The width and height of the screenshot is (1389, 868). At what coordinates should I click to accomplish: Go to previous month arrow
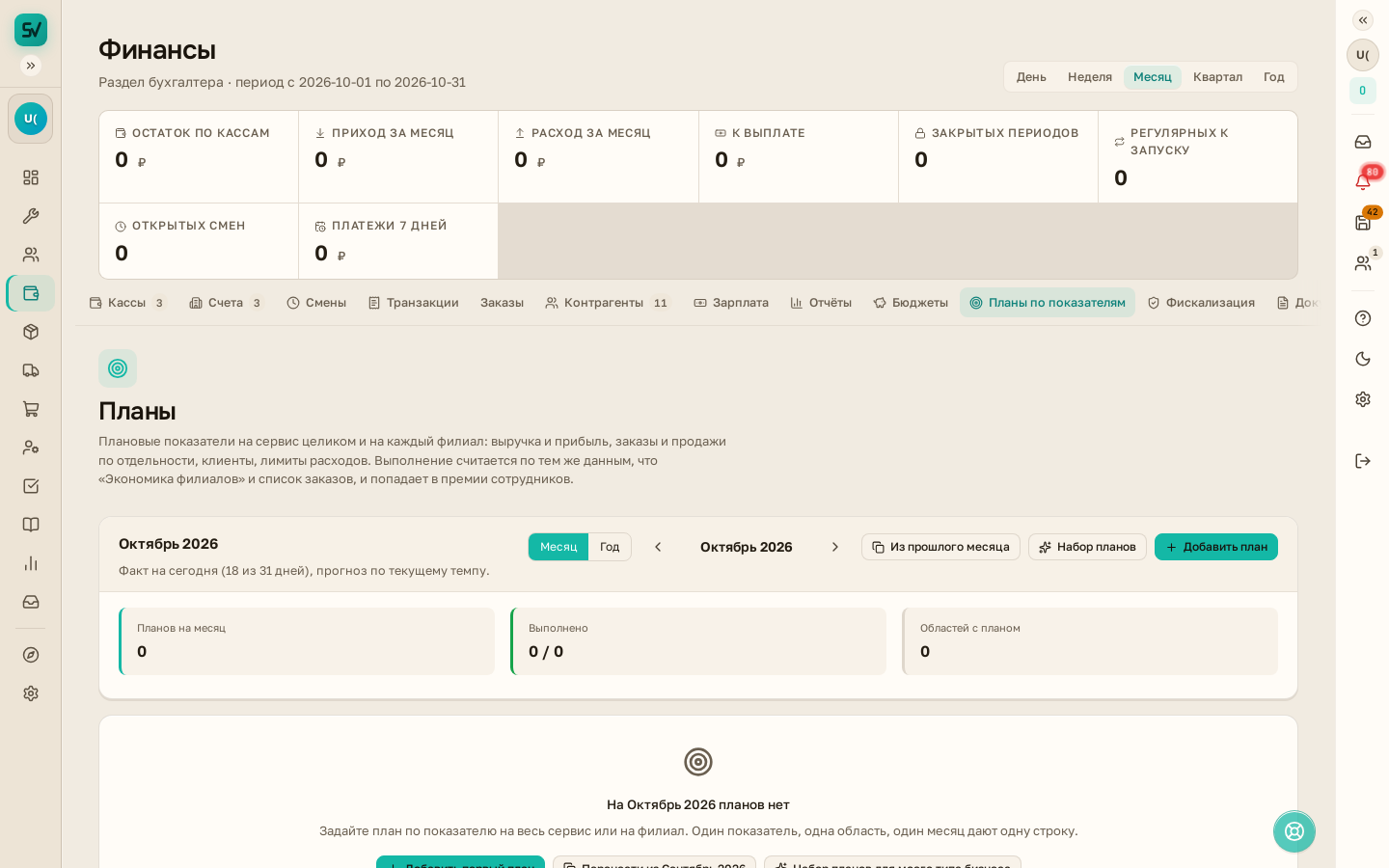pos(659,547)
